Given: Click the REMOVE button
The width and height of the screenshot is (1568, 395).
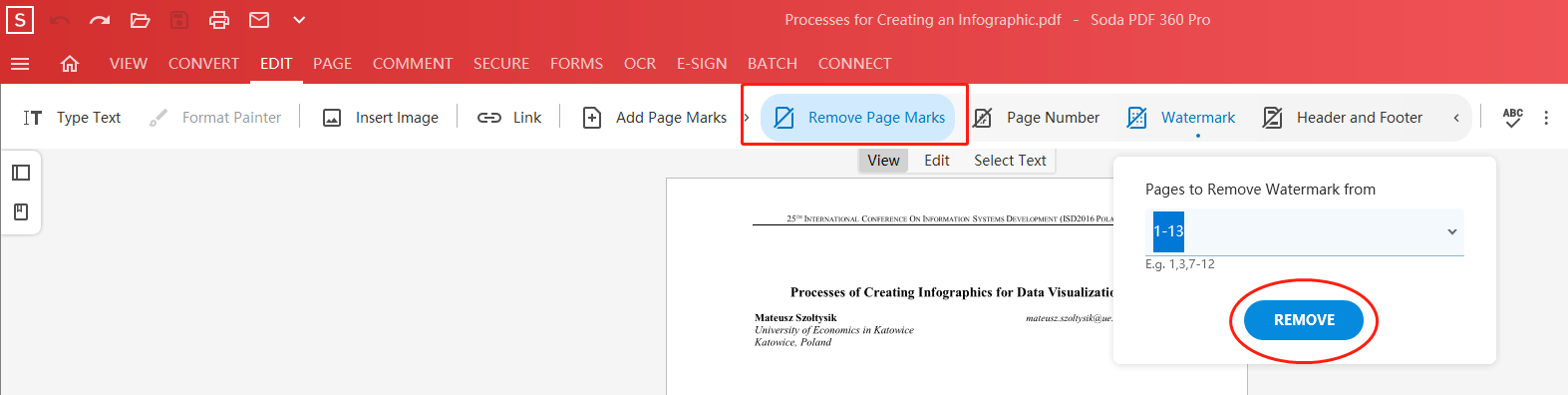Looking at the screenshot, I should pos(1304,320).
